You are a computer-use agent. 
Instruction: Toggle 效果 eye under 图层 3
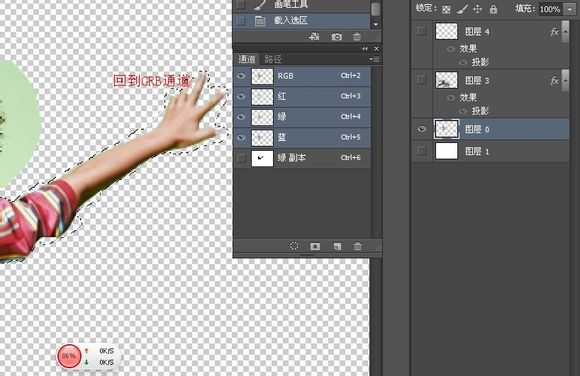pos(451,98)
